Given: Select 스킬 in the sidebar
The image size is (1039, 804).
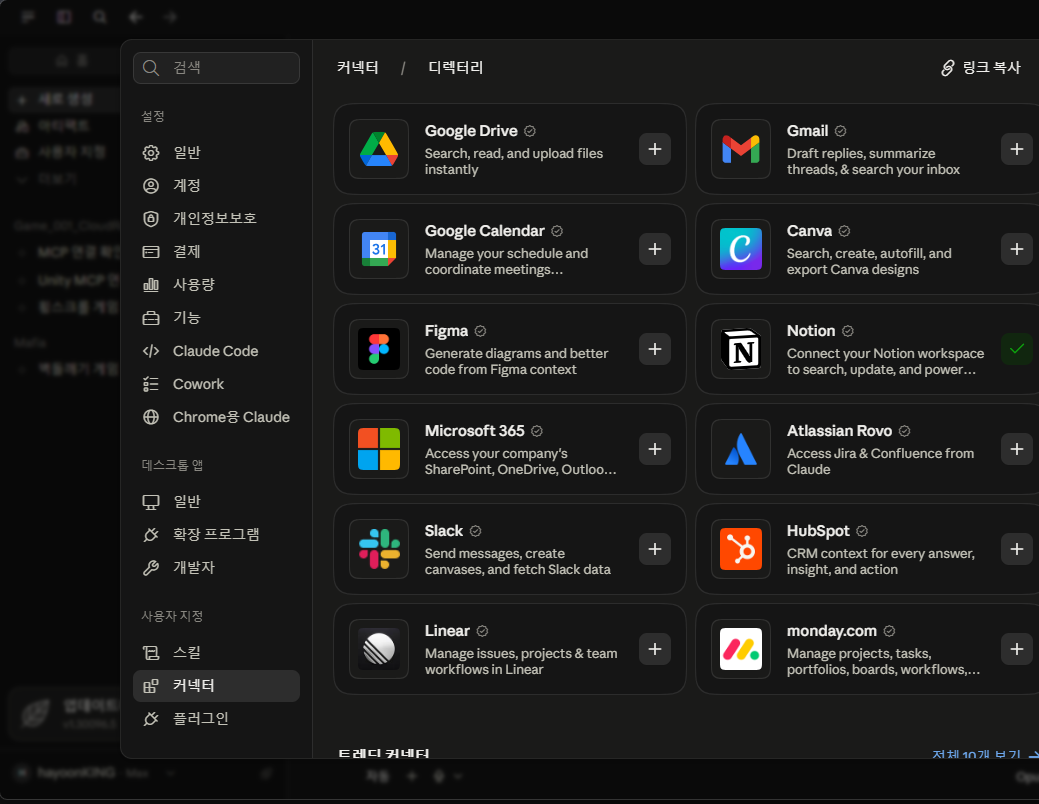Looking at the screenshot, I should (x=216, y=652).
